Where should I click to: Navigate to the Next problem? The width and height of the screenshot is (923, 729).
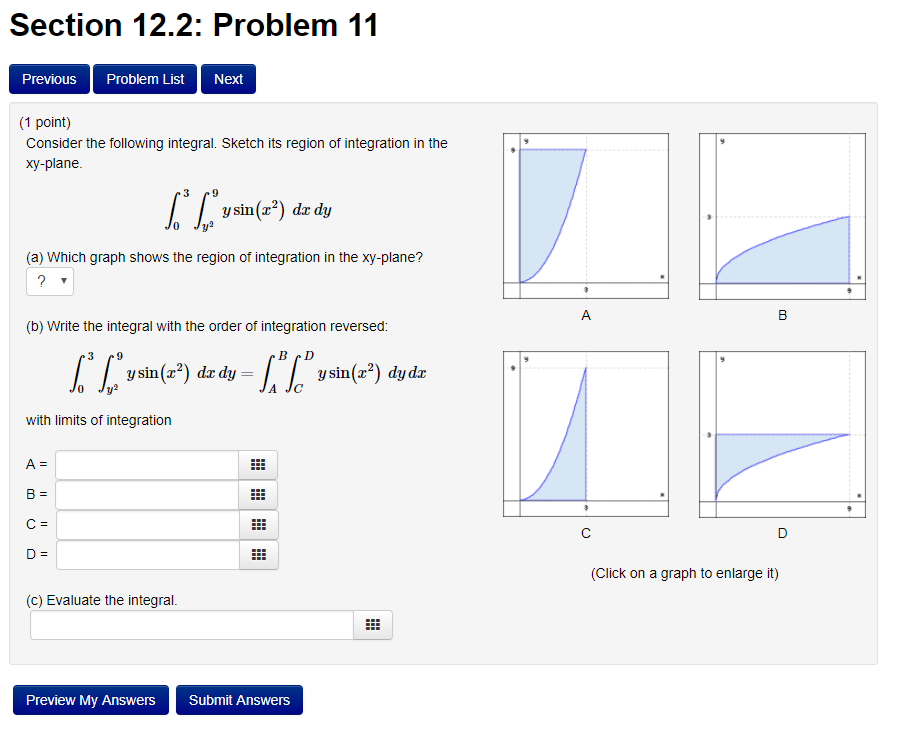coord(227,79)
